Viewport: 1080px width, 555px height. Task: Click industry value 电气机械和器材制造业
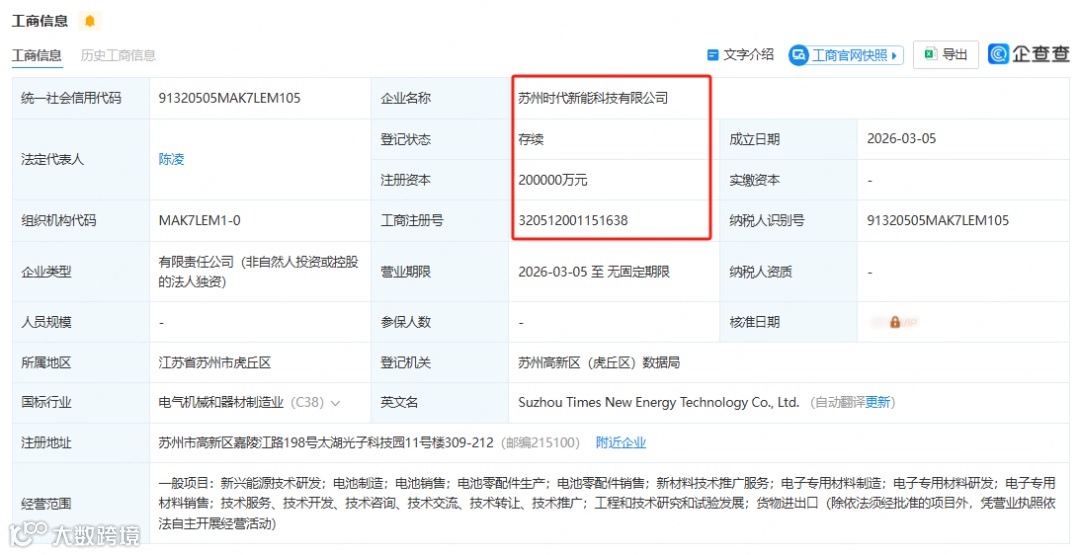click(x=220, y=402)
